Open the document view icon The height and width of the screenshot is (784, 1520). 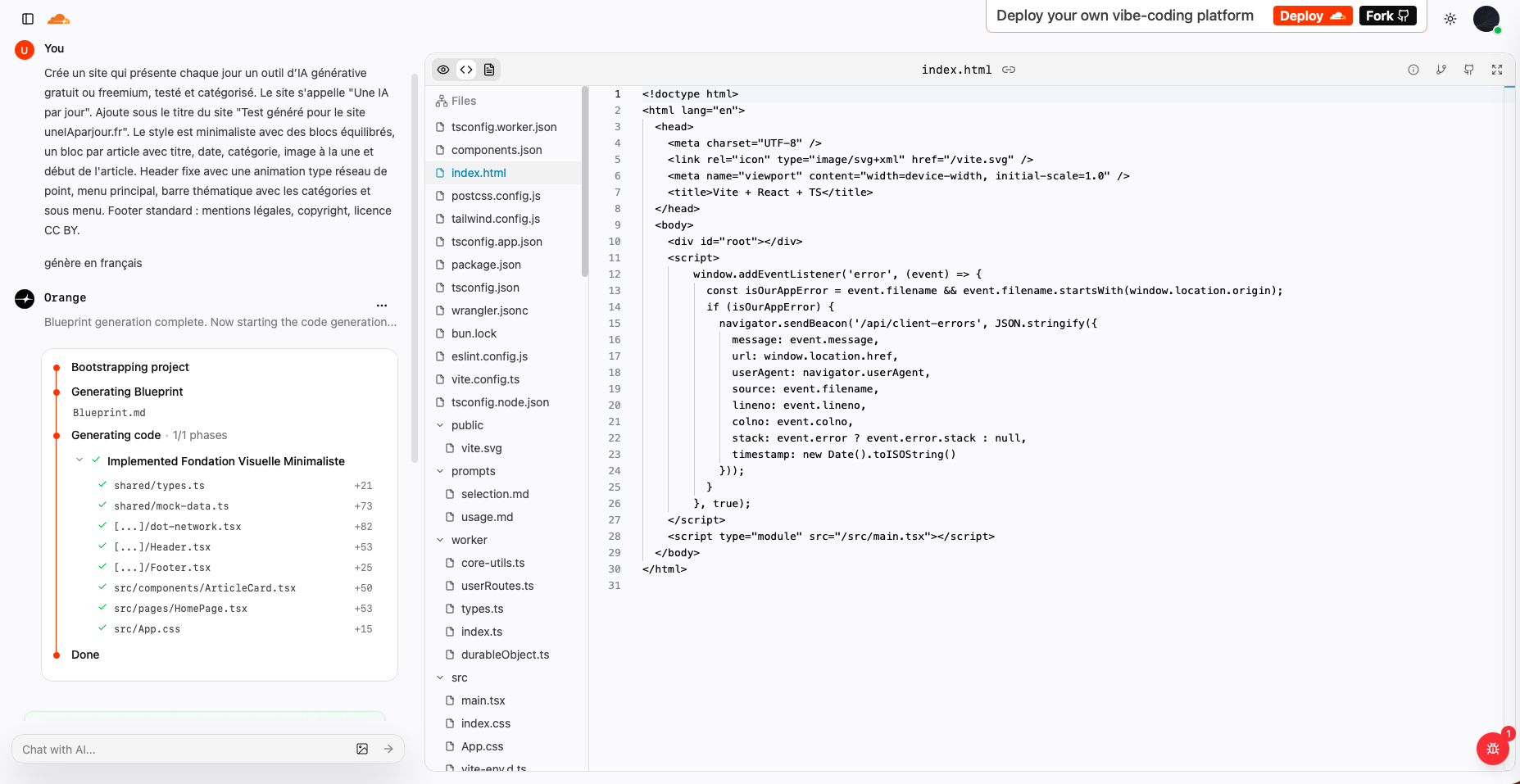coord(489,70)
